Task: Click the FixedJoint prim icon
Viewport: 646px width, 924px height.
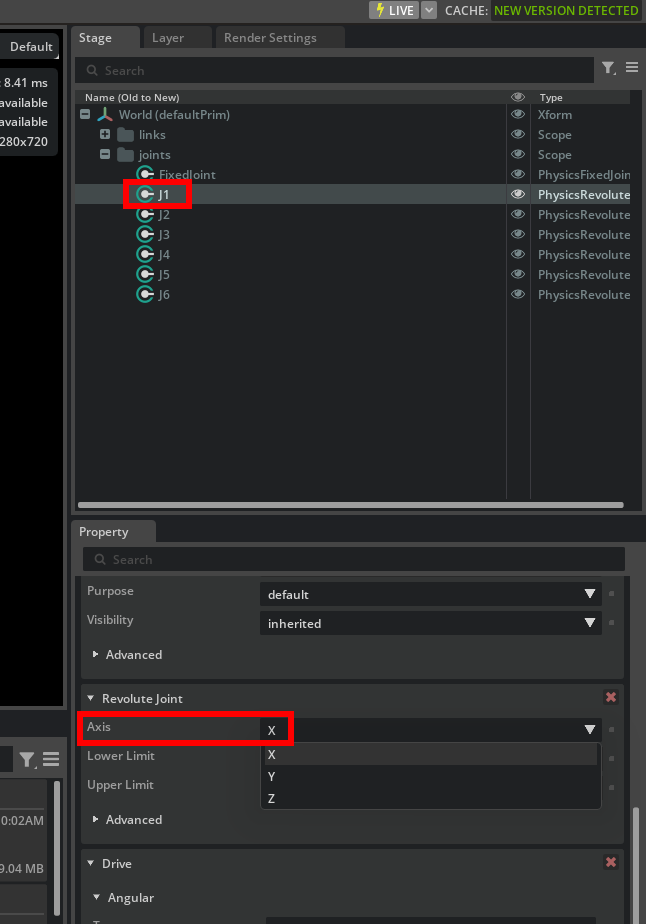Action: (x=145, y=175)
